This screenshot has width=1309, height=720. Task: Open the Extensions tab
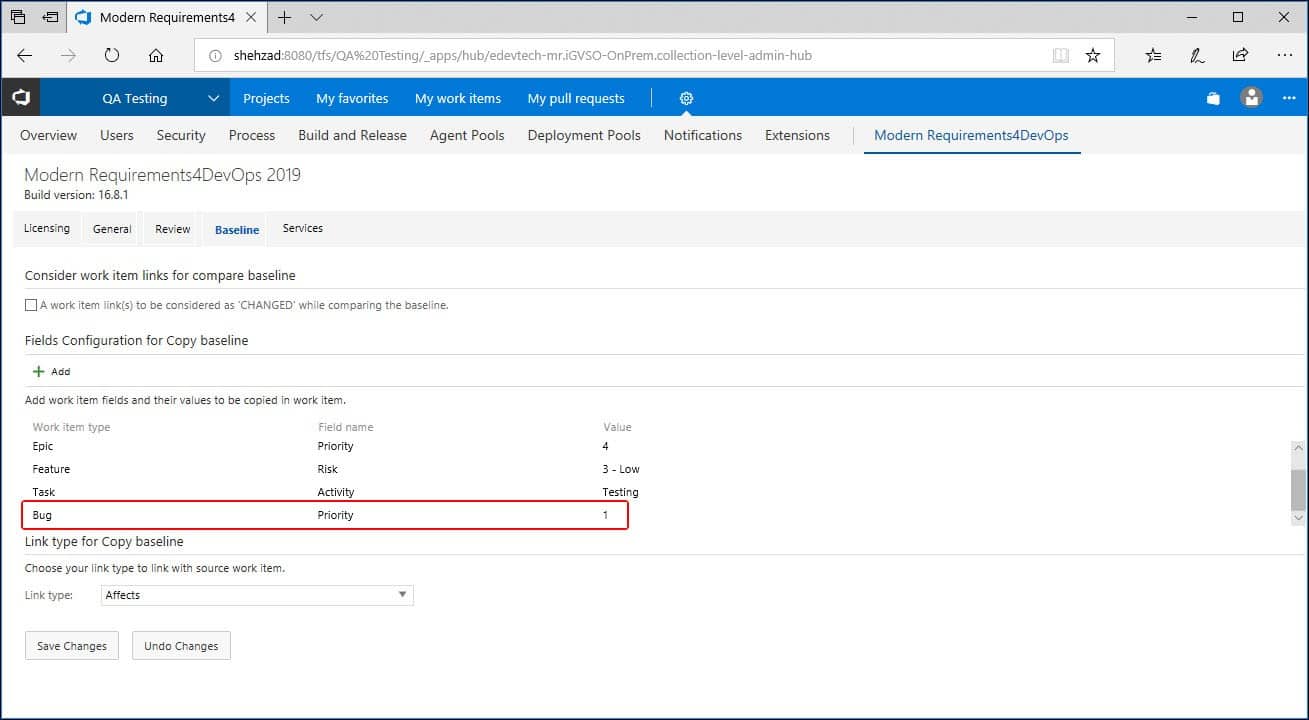tap(797, 135)
